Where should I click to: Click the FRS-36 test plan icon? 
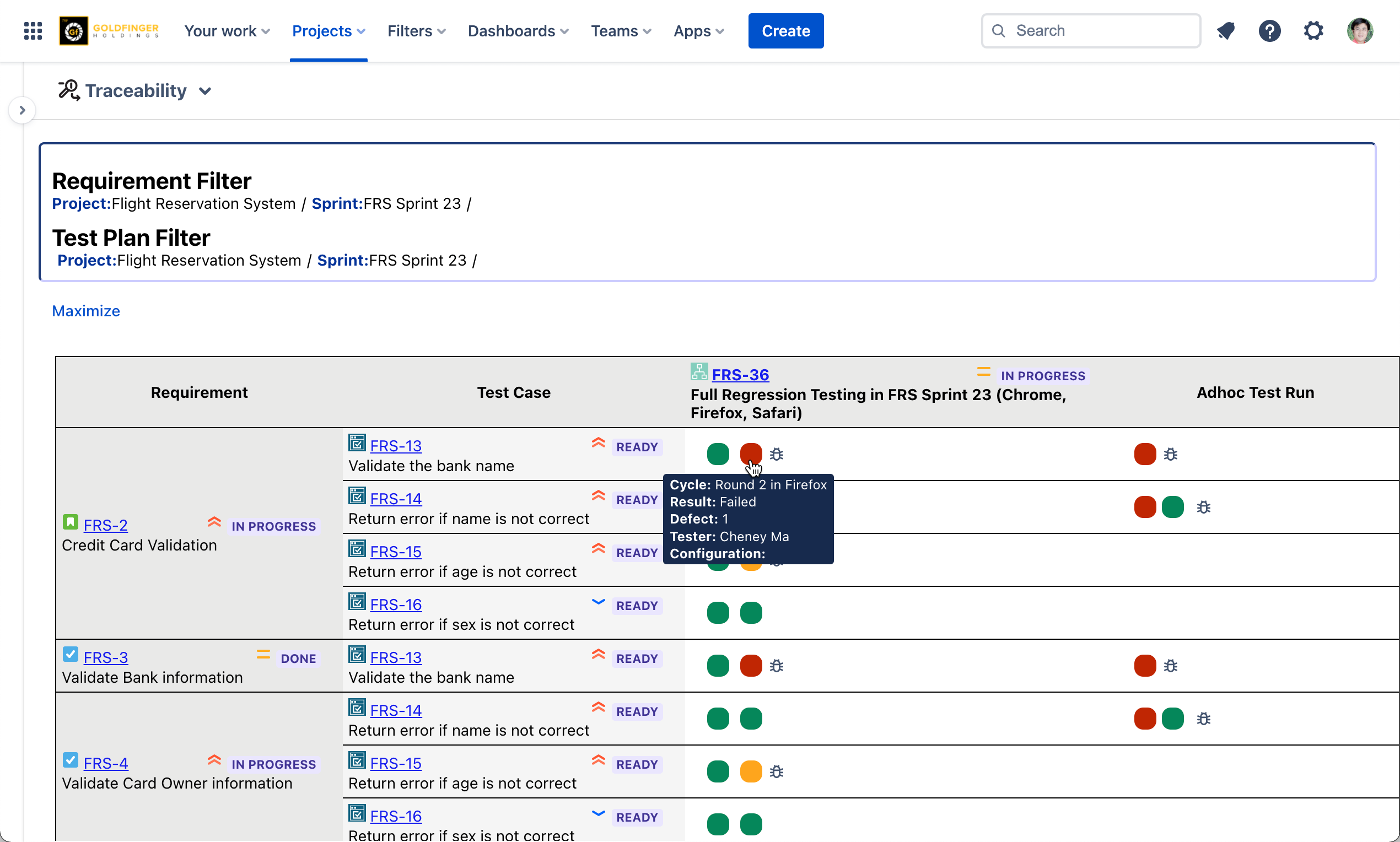coord(698,372)
